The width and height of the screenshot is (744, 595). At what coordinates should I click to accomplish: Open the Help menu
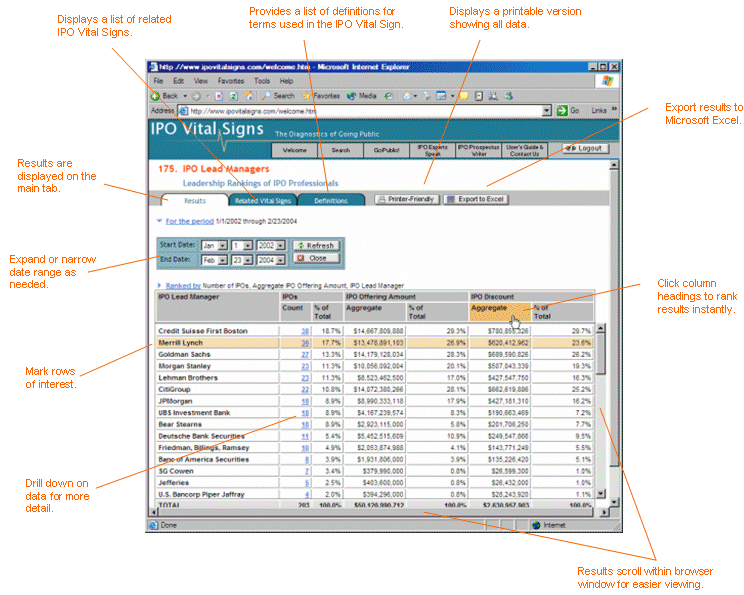pos(286,81)
